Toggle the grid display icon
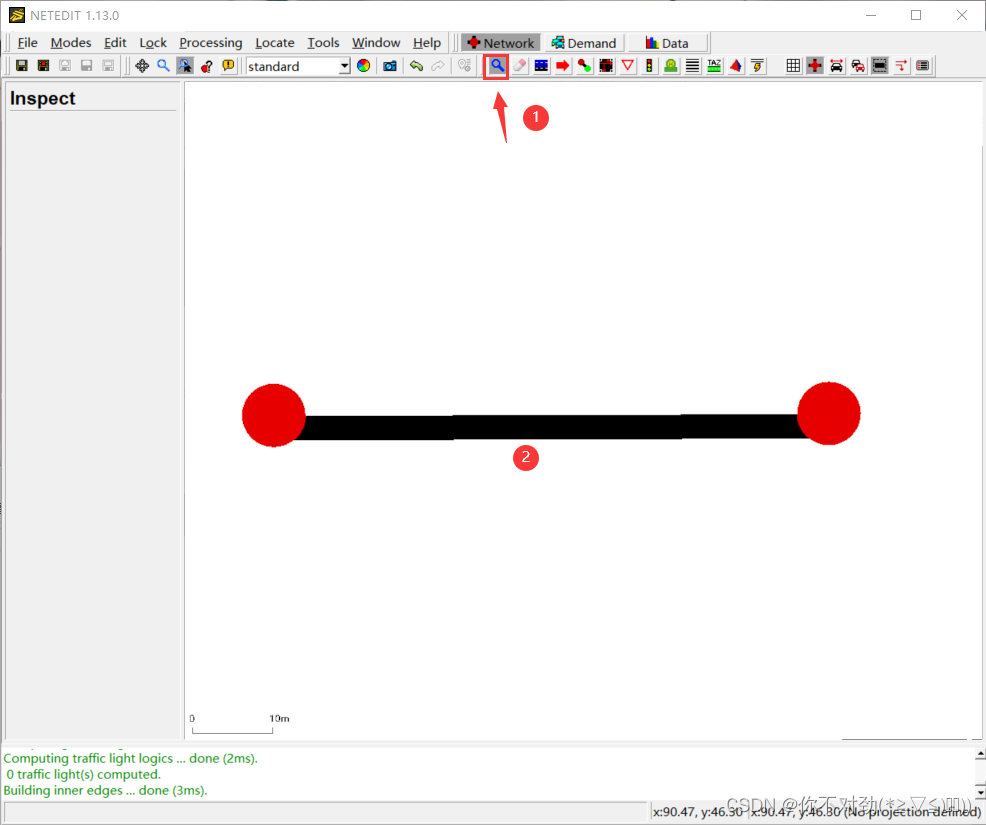The width and height of the screenshot is (986, 825). tap(794, 65)
